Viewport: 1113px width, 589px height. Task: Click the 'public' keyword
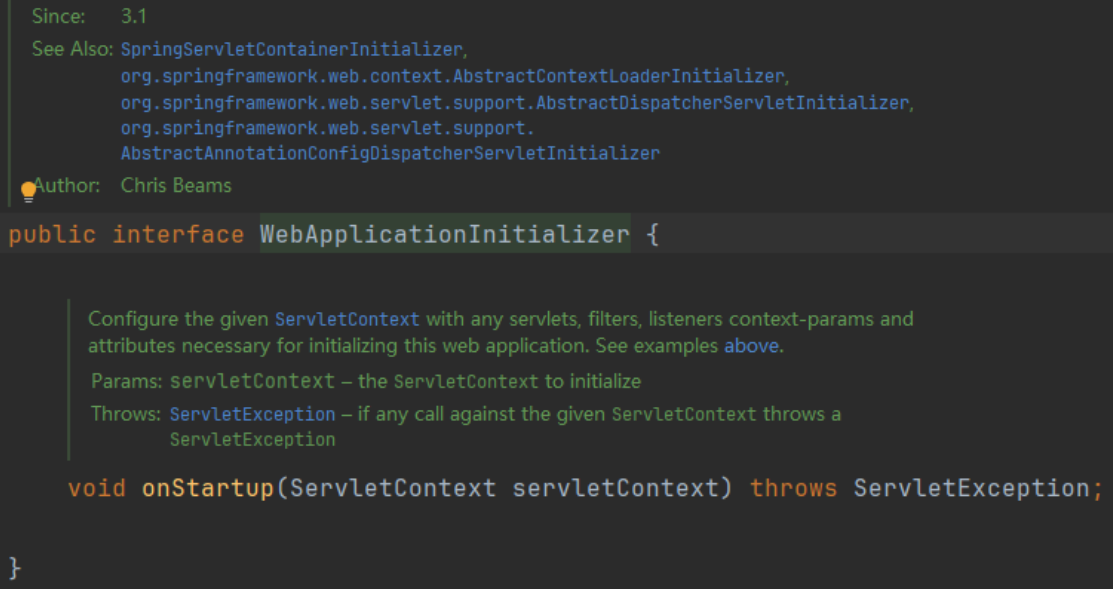tap(53, 234)
